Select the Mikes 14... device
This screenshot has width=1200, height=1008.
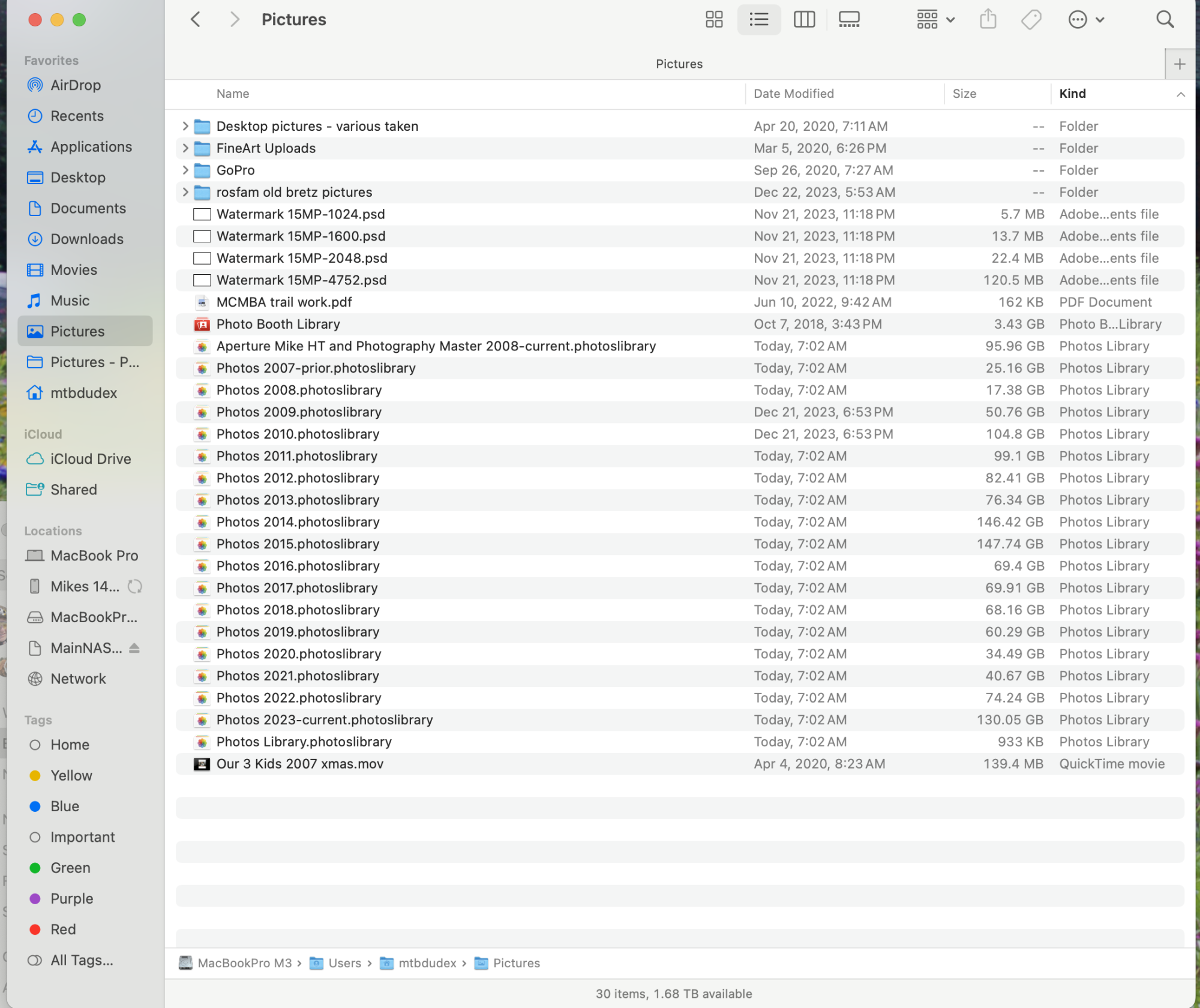point(85,586)
